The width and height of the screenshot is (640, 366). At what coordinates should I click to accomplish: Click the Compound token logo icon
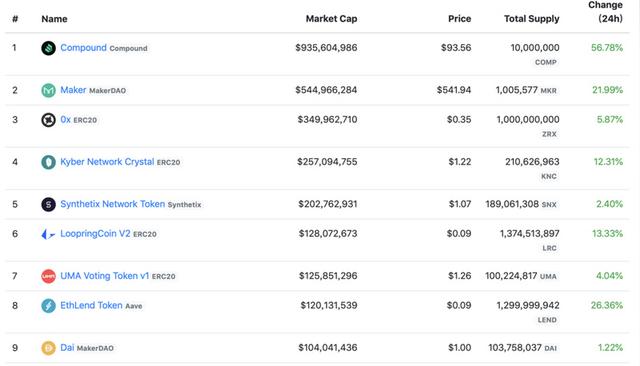[x=48, y=48]
